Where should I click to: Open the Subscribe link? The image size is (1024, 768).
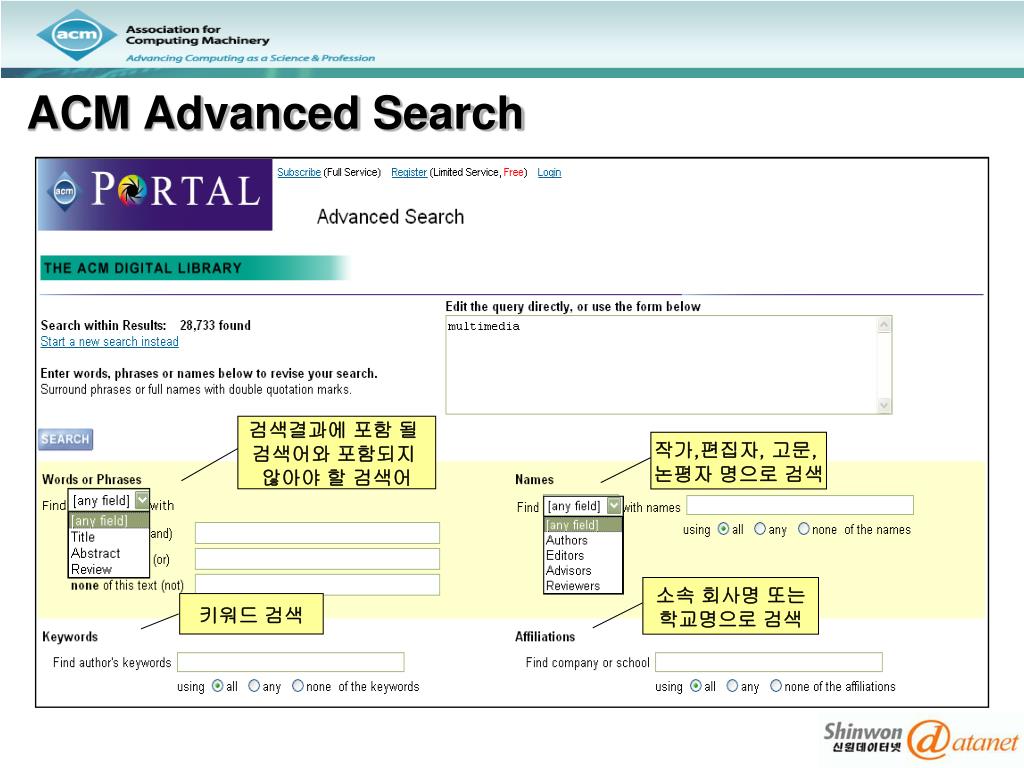298,172
